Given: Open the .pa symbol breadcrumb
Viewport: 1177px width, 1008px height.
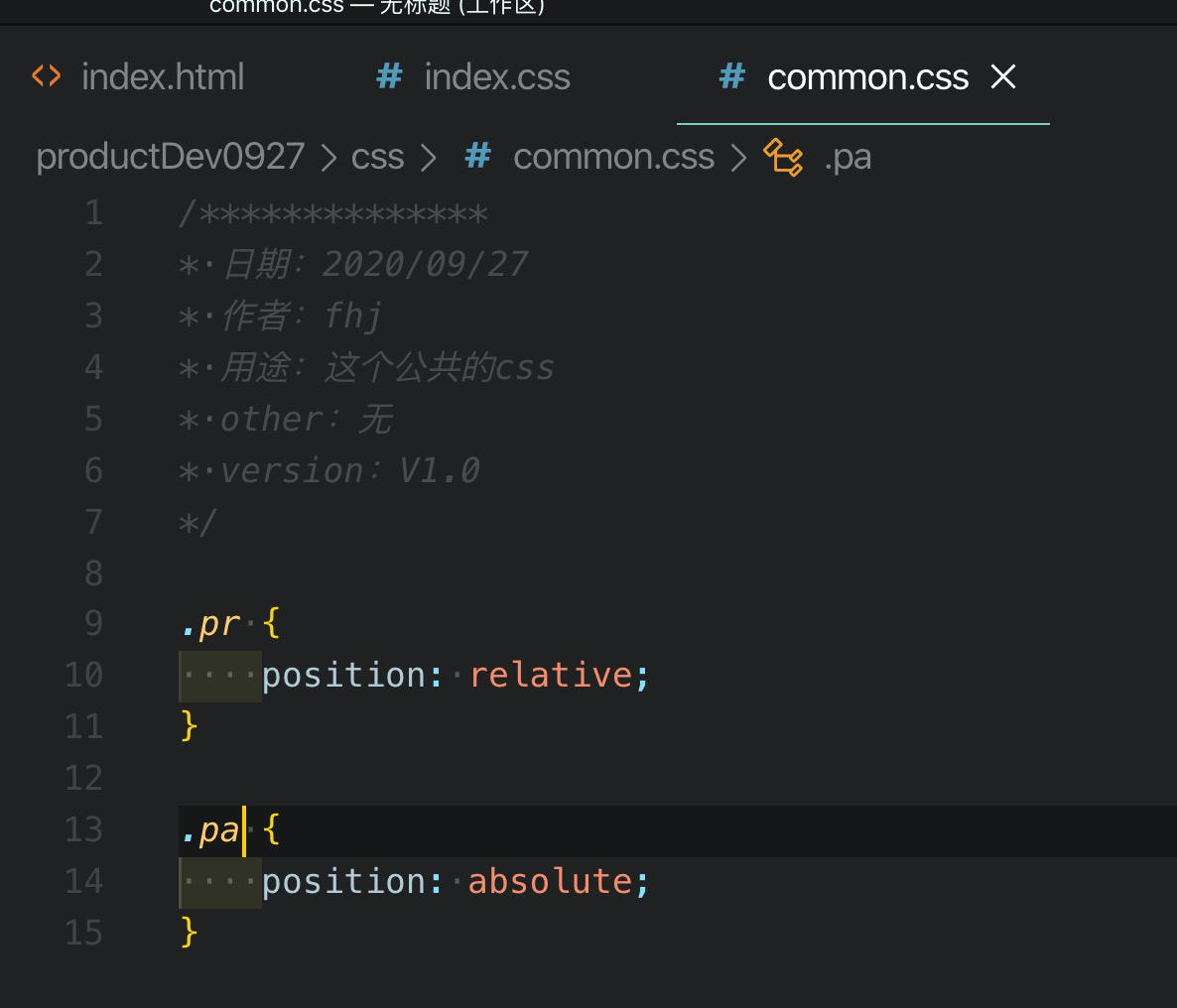Looking at the screenshot, I should (x=848, y=159).
